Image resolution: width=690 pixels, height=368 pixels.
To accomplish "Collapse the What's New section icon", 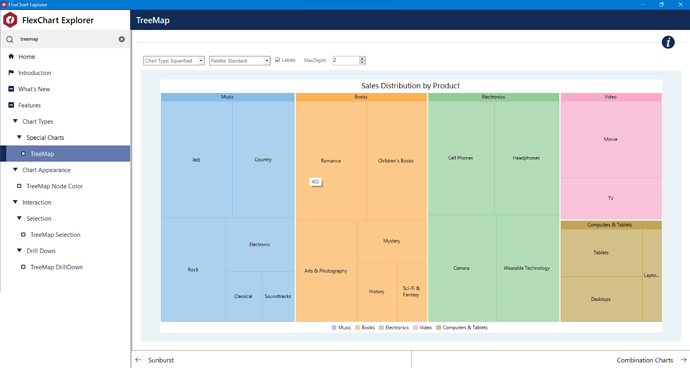I will (11, 89).
